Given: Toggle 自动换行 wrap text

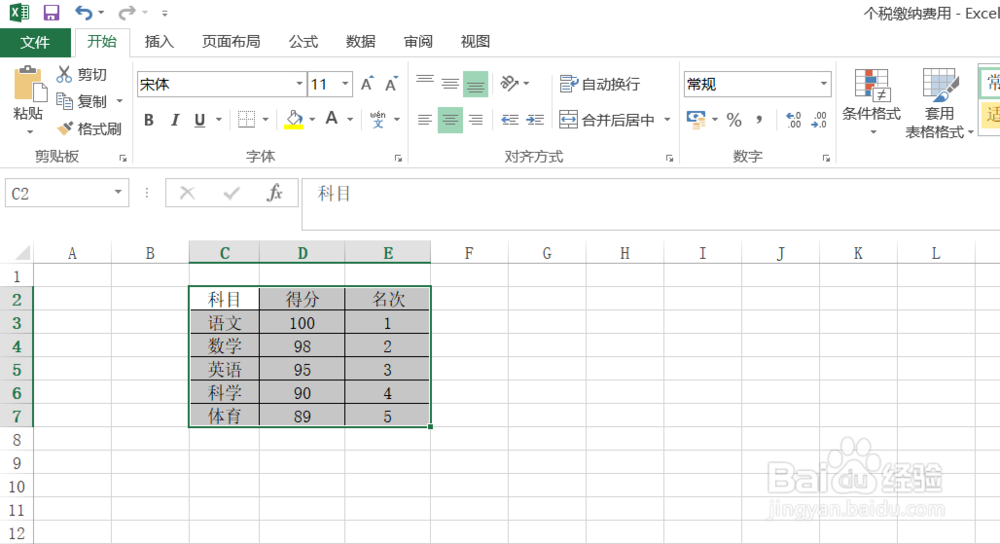Looking at the screenshot, I should 599,84.
